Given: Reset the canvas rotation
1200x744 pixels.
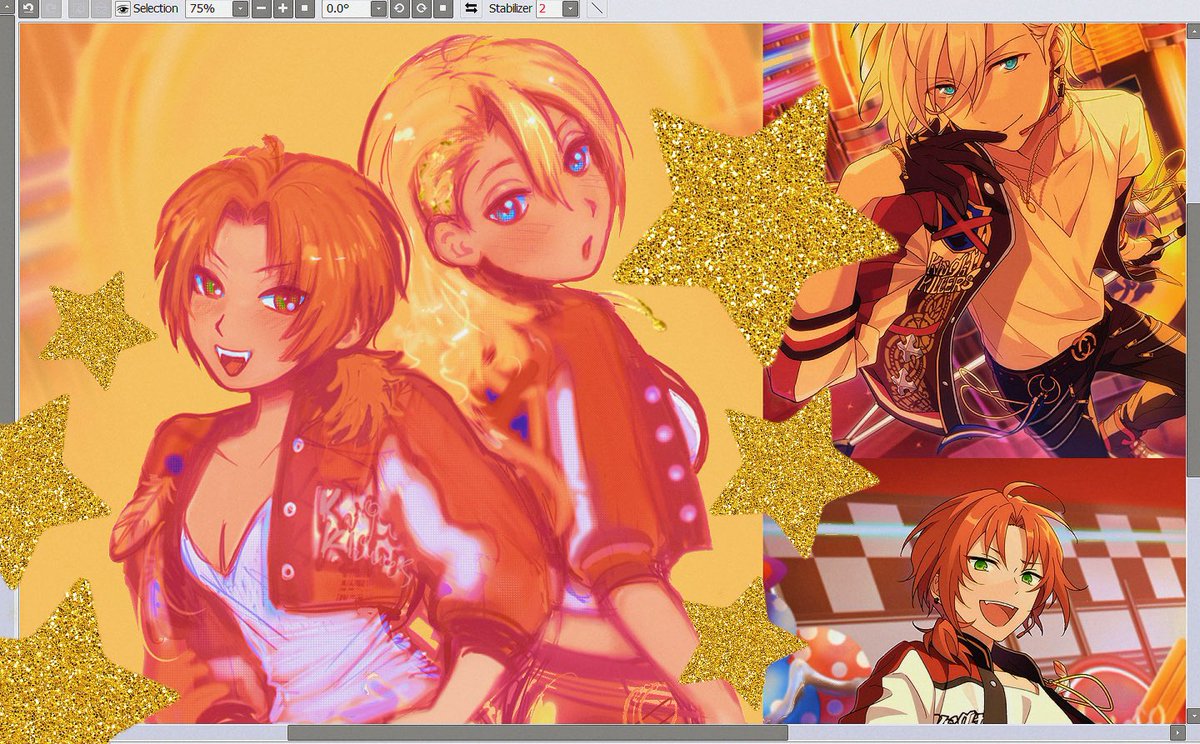Looking at the screenshot, I should (x=443, y=8).
